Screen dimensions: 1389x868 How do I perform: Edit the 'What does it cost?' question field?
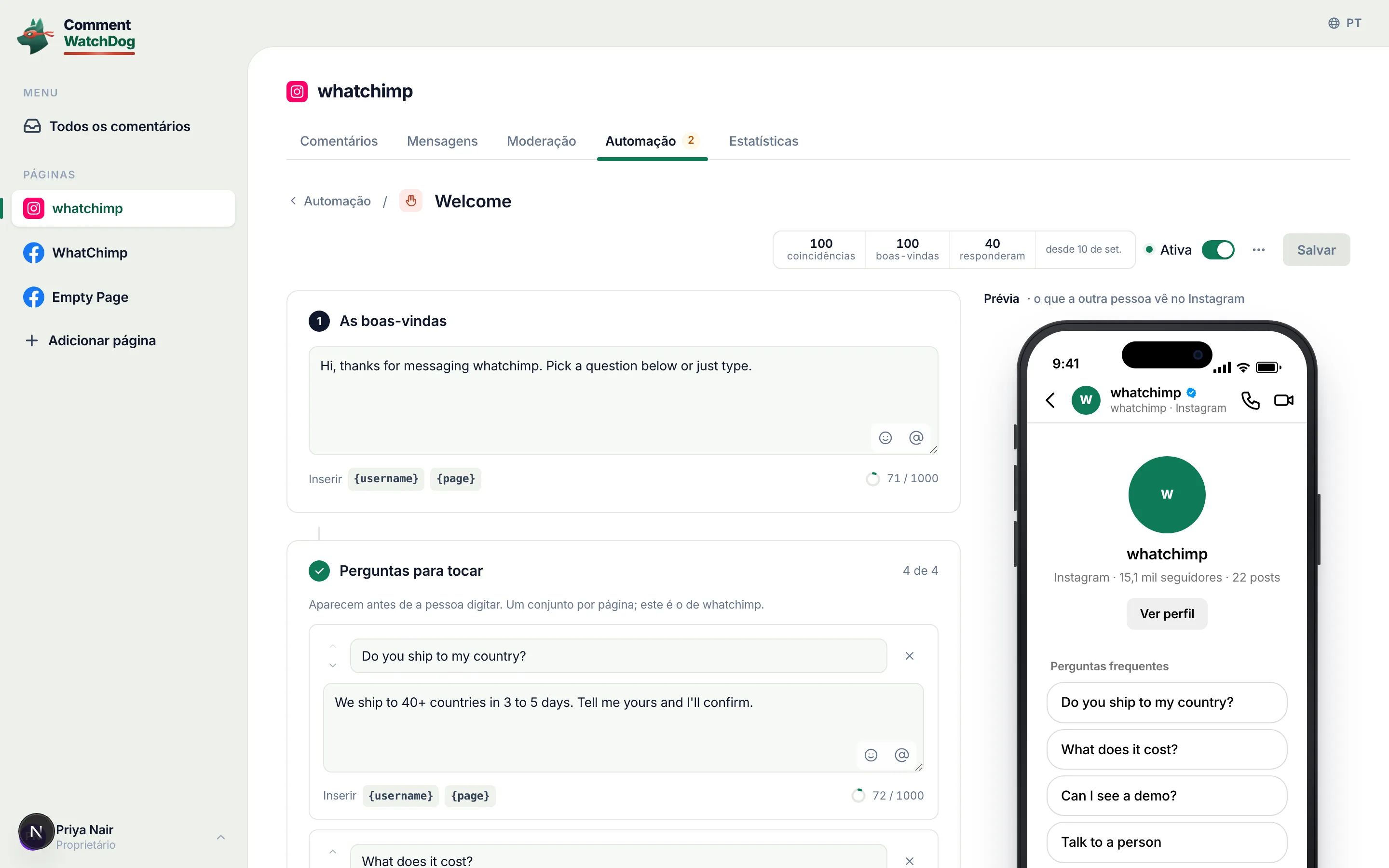tap(618, 856)
